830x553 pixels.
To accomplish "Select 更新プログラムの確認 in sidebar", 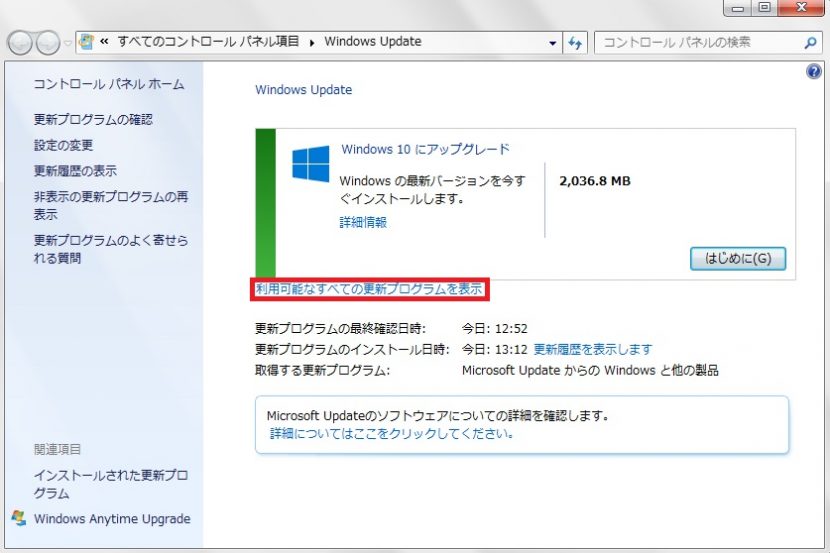I will 93,120.
